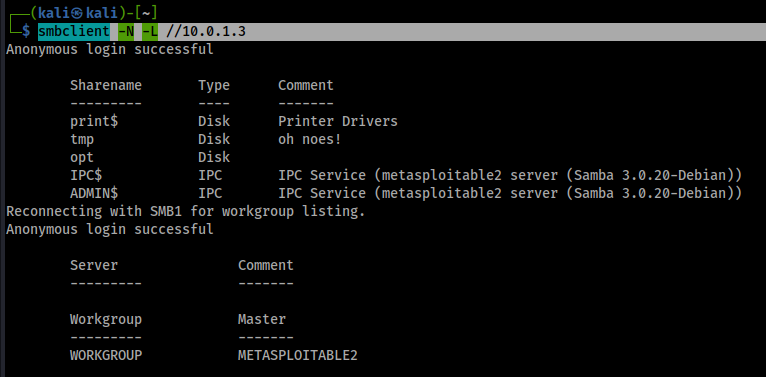Image resolution: width=766 pixels, height=377 pixels.
Task: Click Disk type in the tmp row
Action: pos(214,139)
